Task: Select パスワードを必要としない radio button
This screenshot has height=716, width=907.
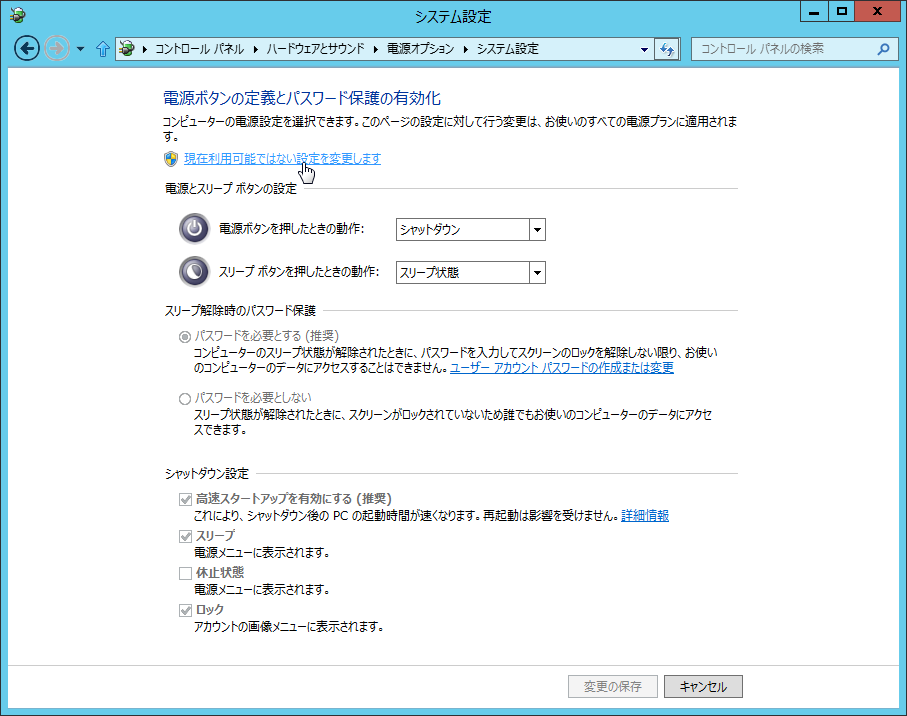Action: [x=185, y=398]
